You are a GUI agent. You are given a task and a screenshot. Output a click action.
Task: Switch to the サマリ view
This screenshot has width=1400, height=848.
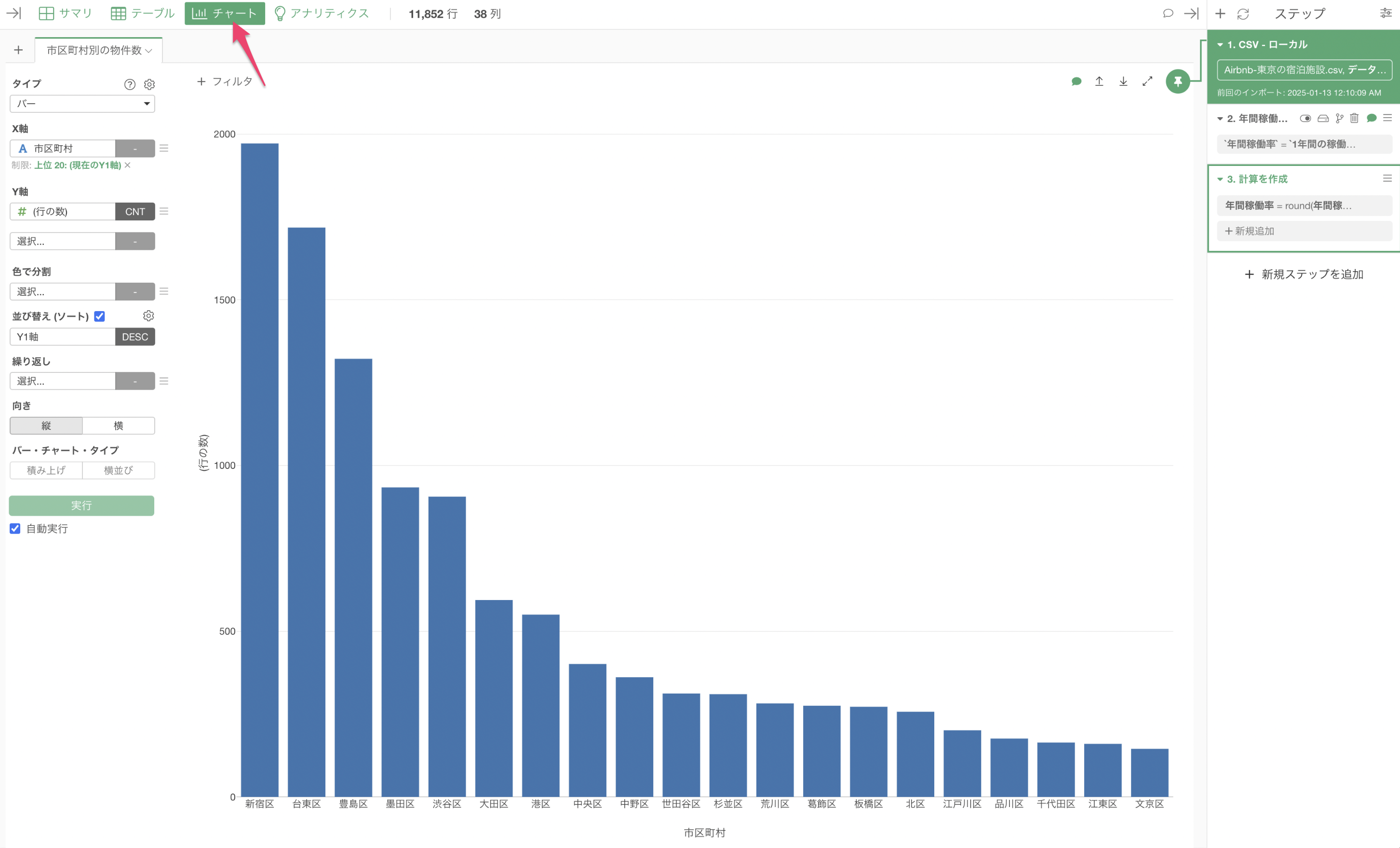[x=66, y=13]
